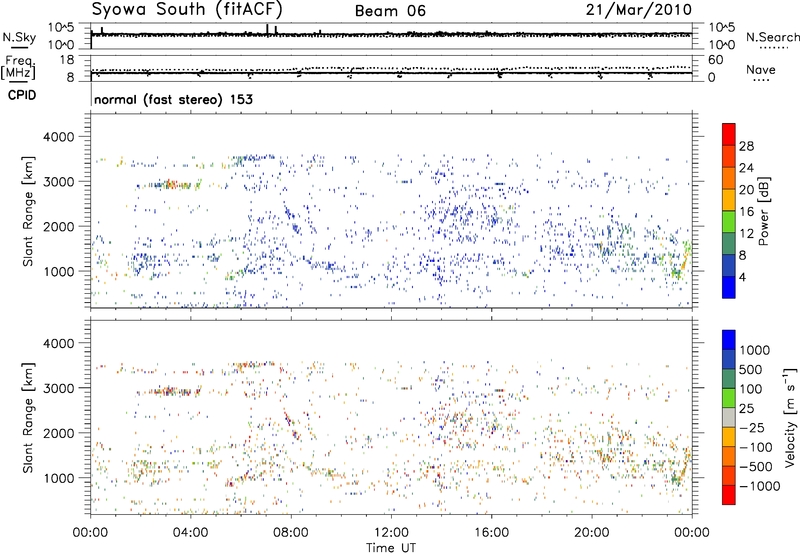
Task: Click the '1000' range tick in the power panel
Action: (x=58, y=272)
